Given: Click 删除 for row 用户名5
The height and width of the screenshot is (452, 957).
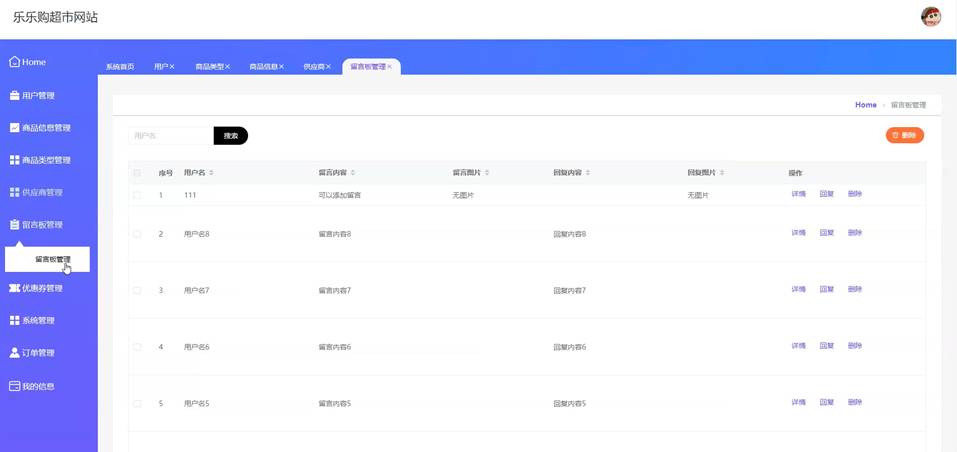Looking at the screenshot, I should (x=854, y=402).
